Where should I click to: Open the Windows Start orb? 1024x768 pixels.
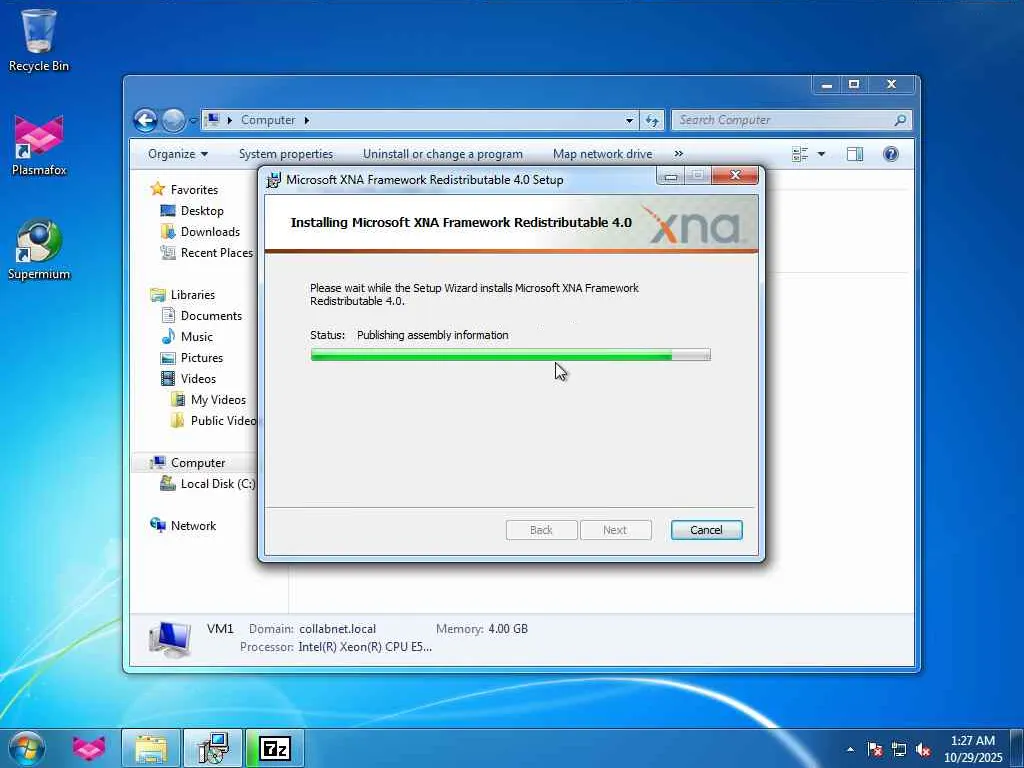pyautogui.click(x=26, y=748)
